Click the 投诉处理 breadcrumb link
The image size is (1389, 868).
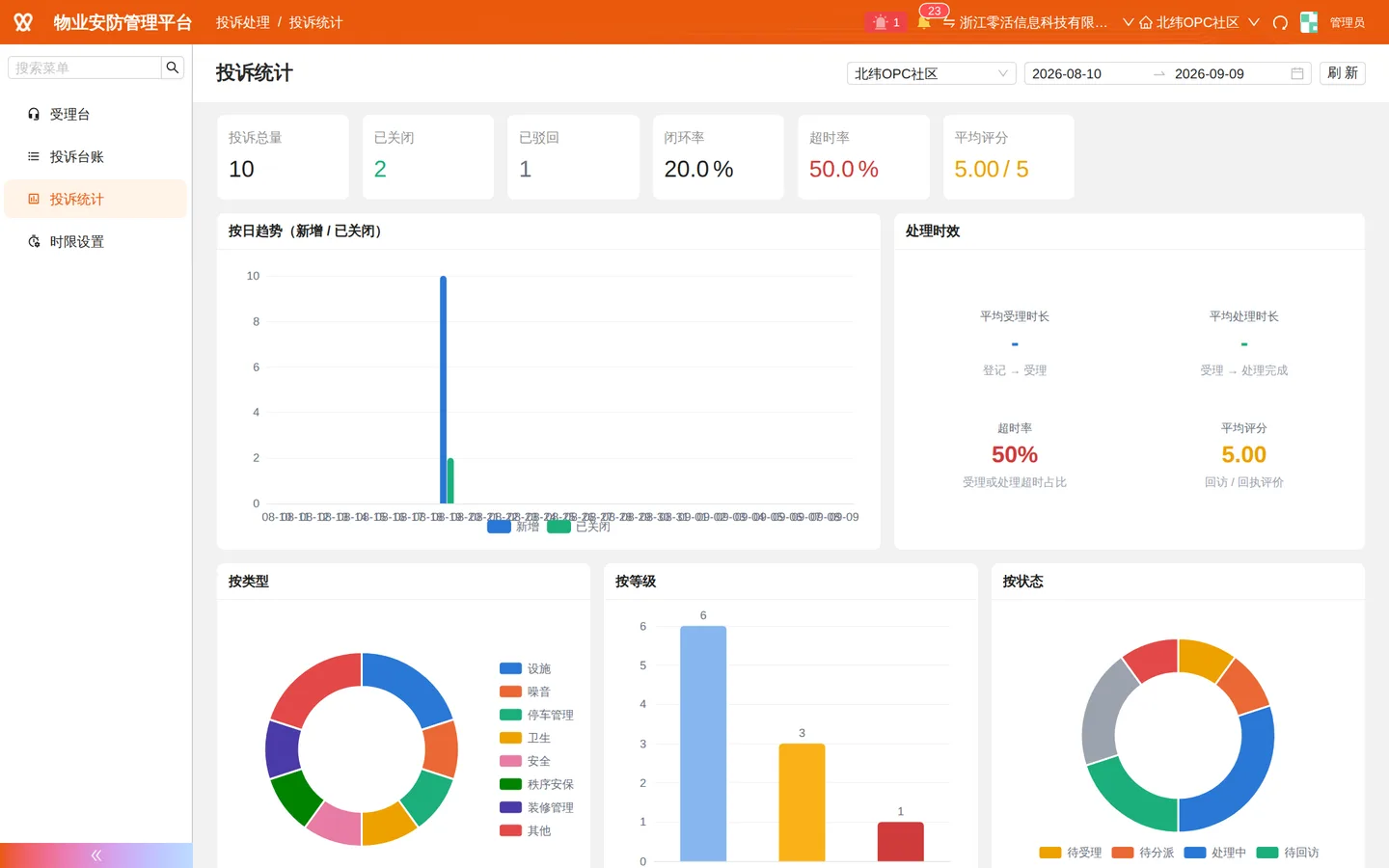click(x=243, y=22)
